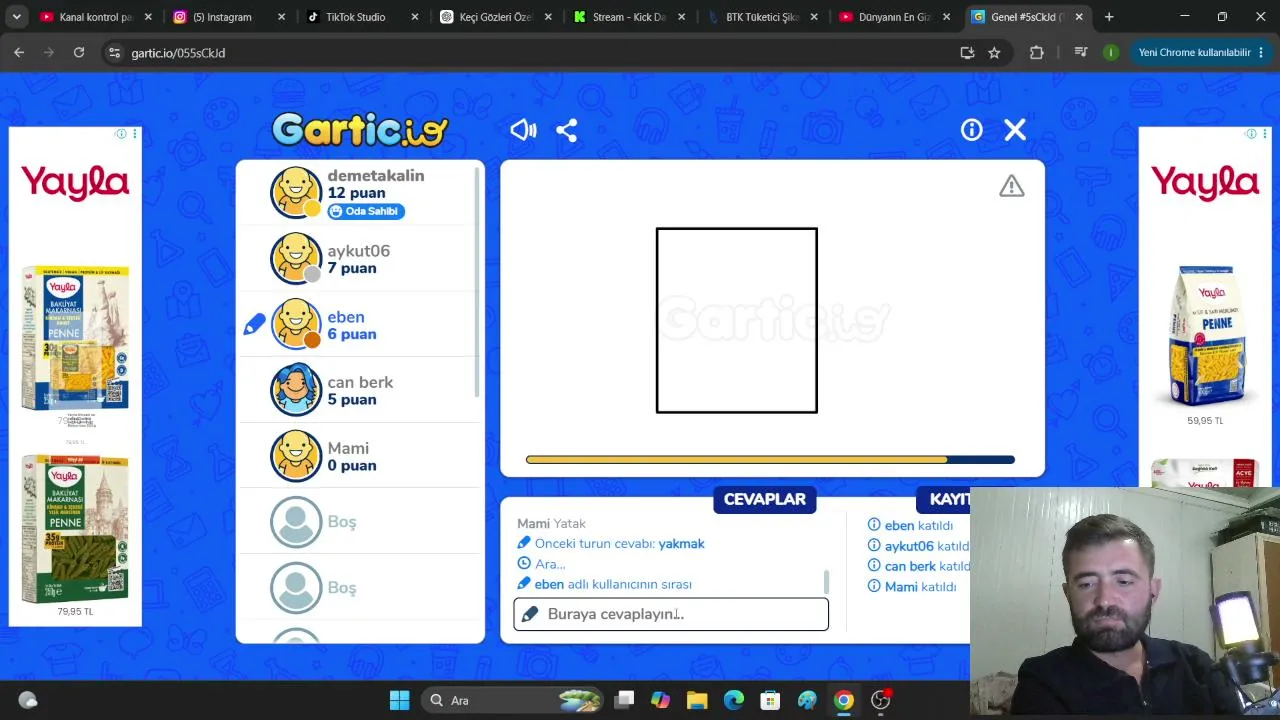This screenshot has width=1280, height=720.
Task: Click the gartic.io address bar
Action: pyautogui.click(x=540, y=53)
